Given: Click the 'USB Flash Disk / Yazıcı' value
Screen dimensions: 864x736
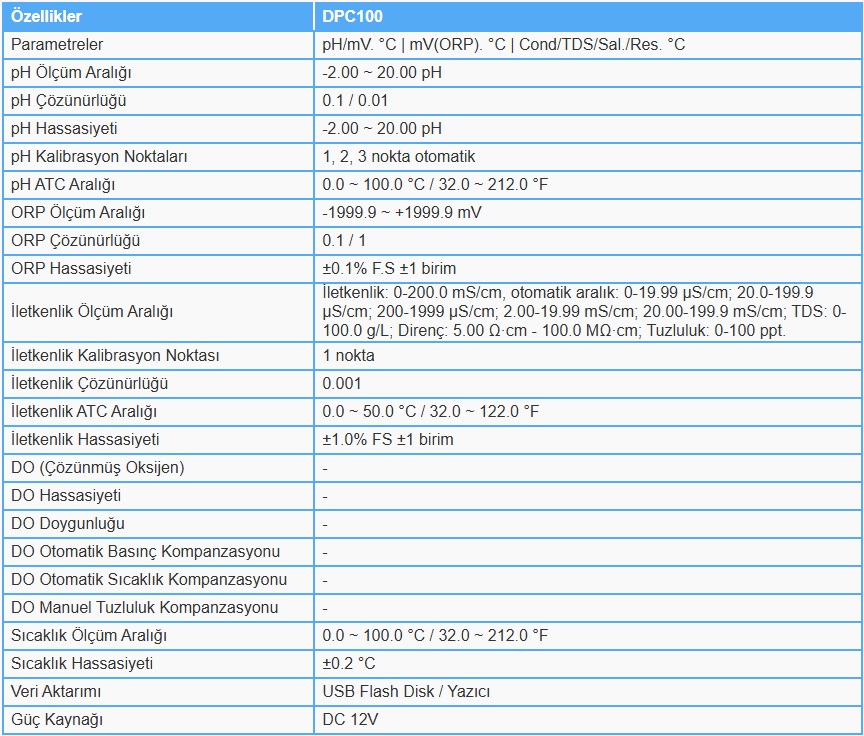Looking at the screenshot, I should (406, 691).
